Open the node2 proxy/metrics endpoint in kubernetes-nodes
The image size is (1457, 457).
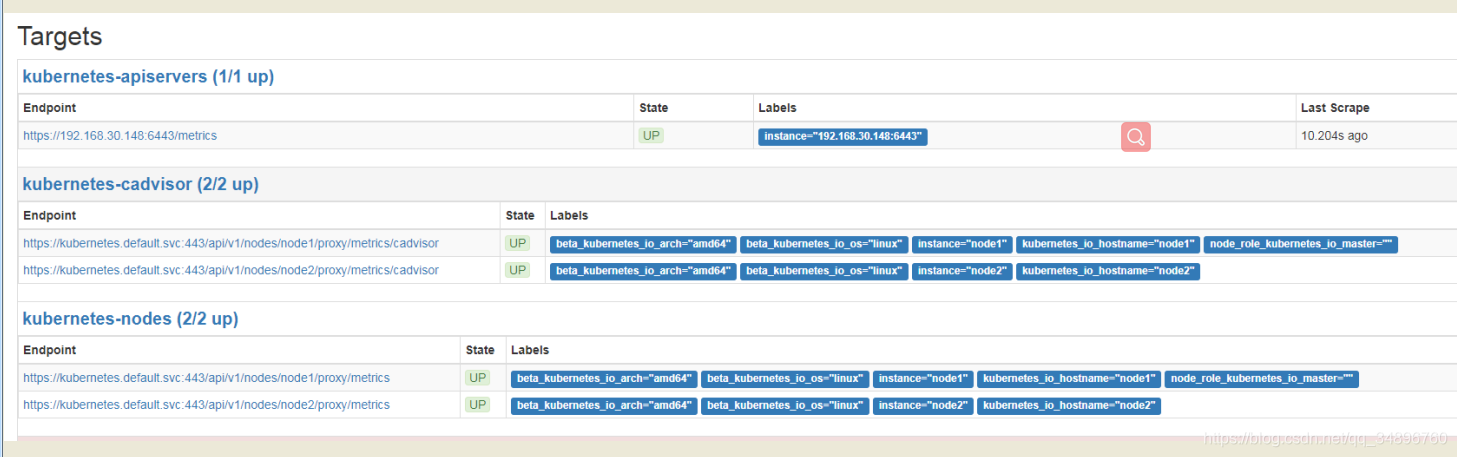[206, 405]
